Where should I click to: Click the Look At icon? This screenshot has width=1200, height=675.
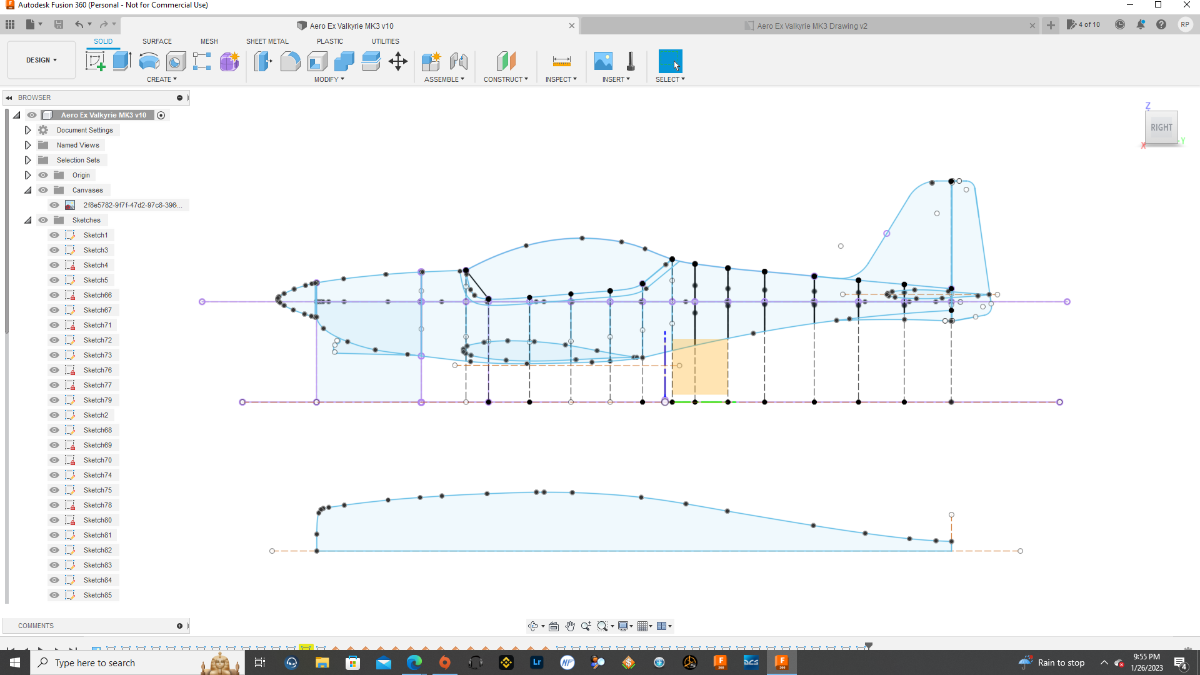click(x=553, y=626)
